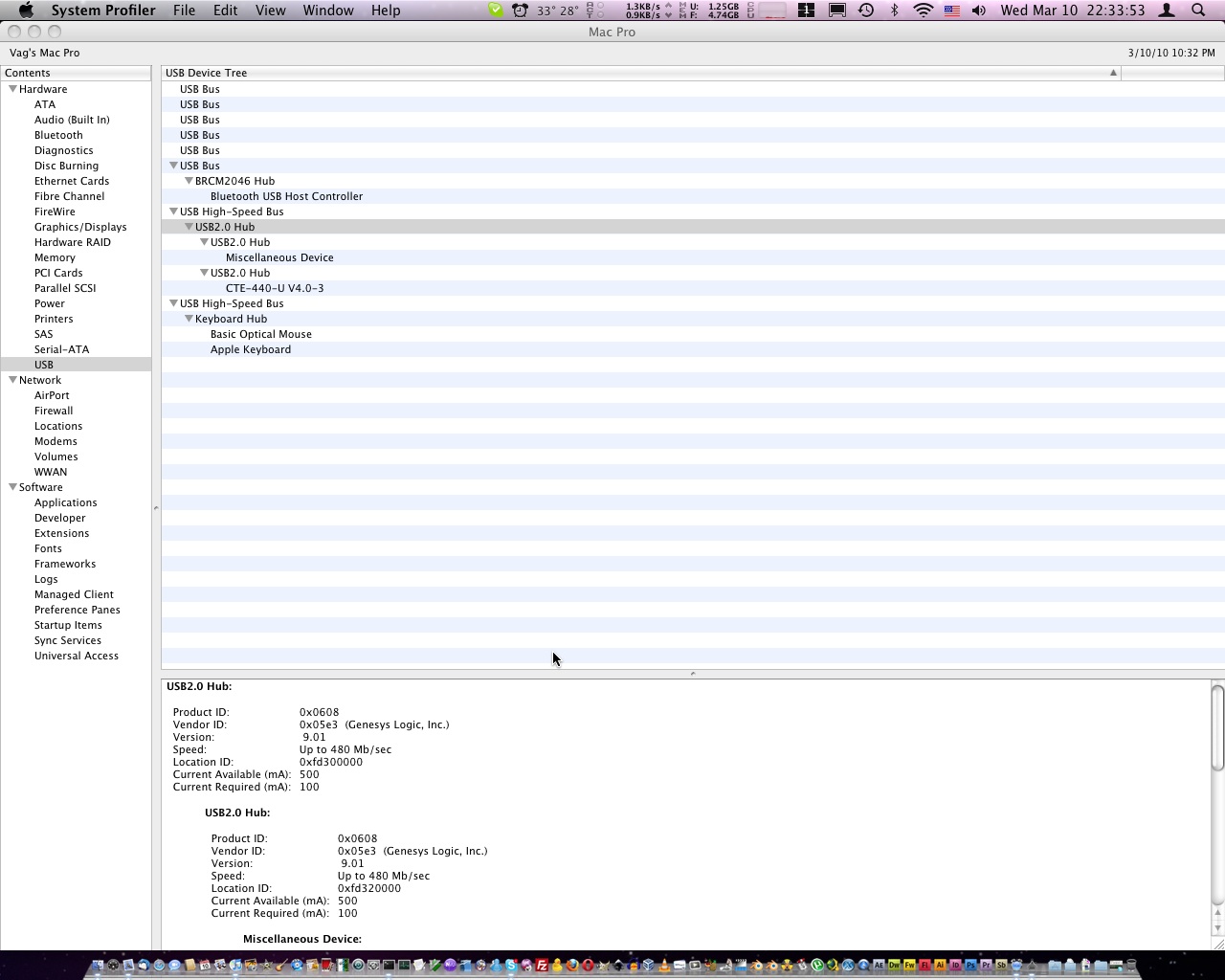Click the Contents sidebar header
Screen dimensions: 1225x980
click(76, 73)
